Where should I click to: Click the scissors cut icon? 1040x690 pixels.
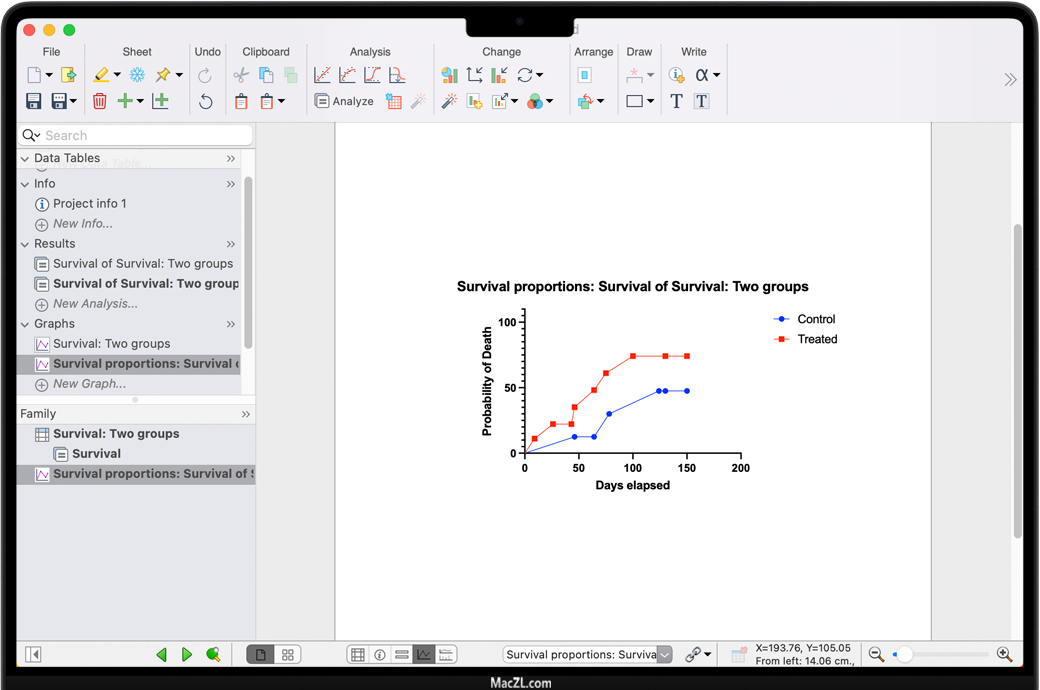coord(241,75)
